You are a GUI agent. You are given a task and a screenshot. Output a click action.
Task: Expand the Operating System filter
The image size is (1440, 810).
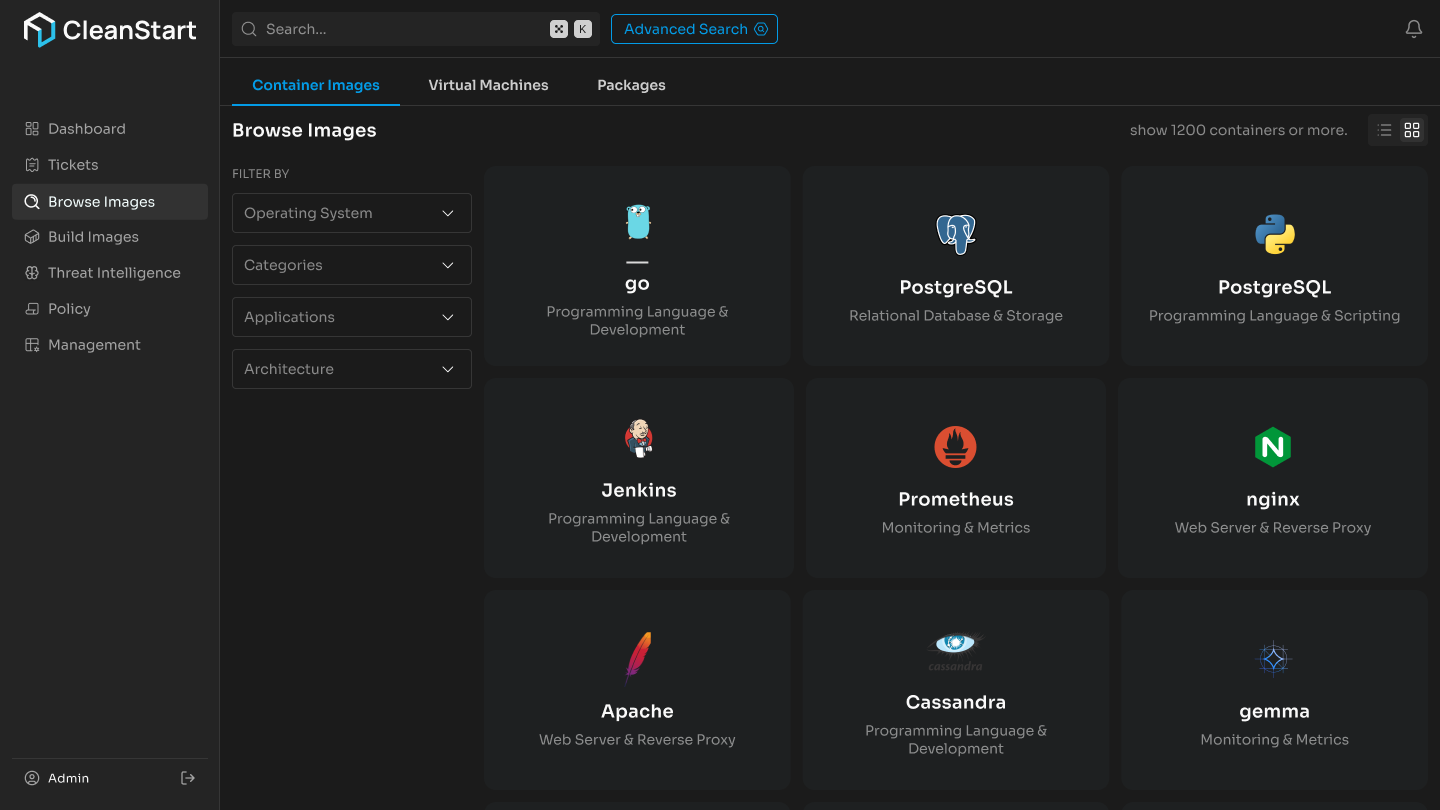(352, 213)
